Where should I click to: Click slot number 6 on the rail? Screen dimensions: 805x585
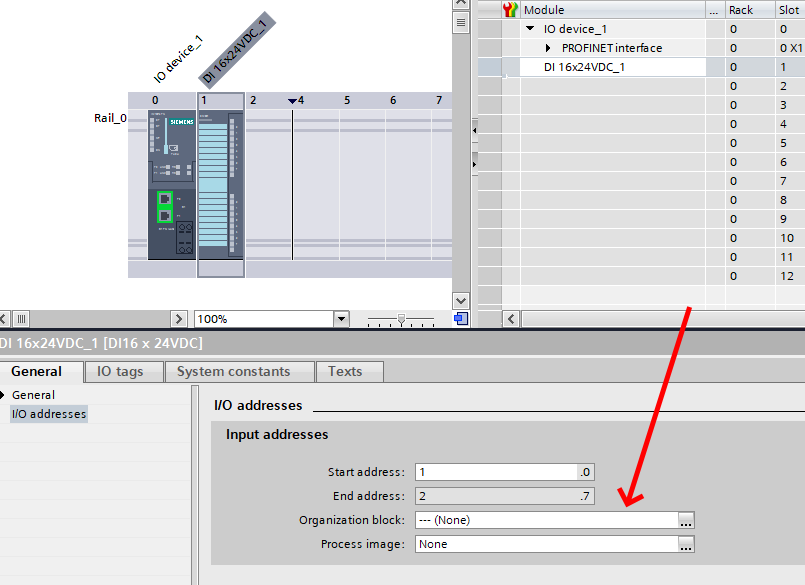pos(393,100)
